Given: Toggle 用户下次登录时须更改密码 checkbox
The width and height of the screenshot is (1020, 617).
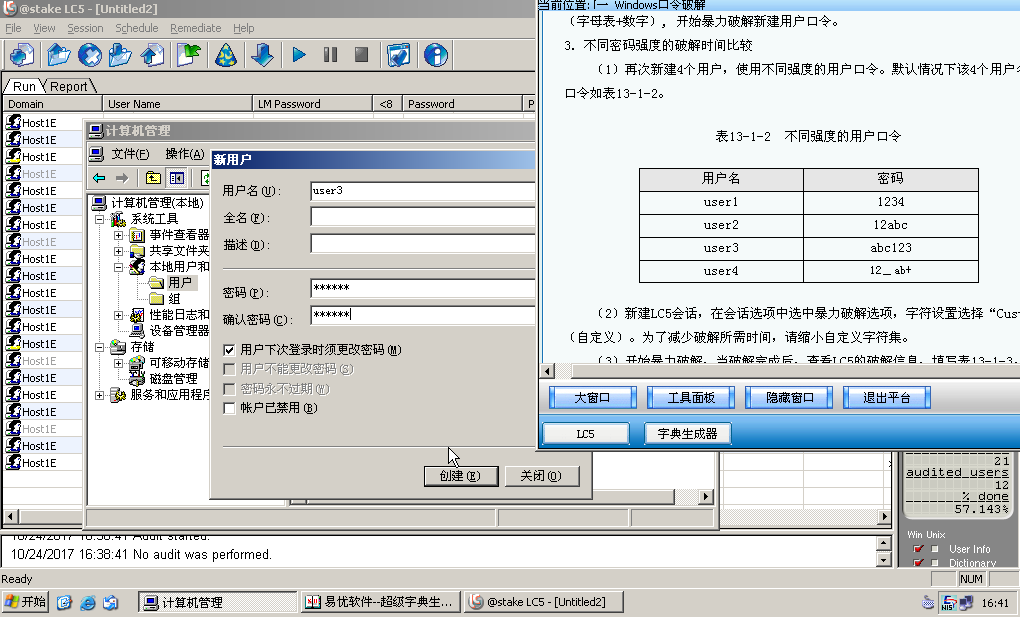Looking at the screenshot, I should tap(229, 350).
